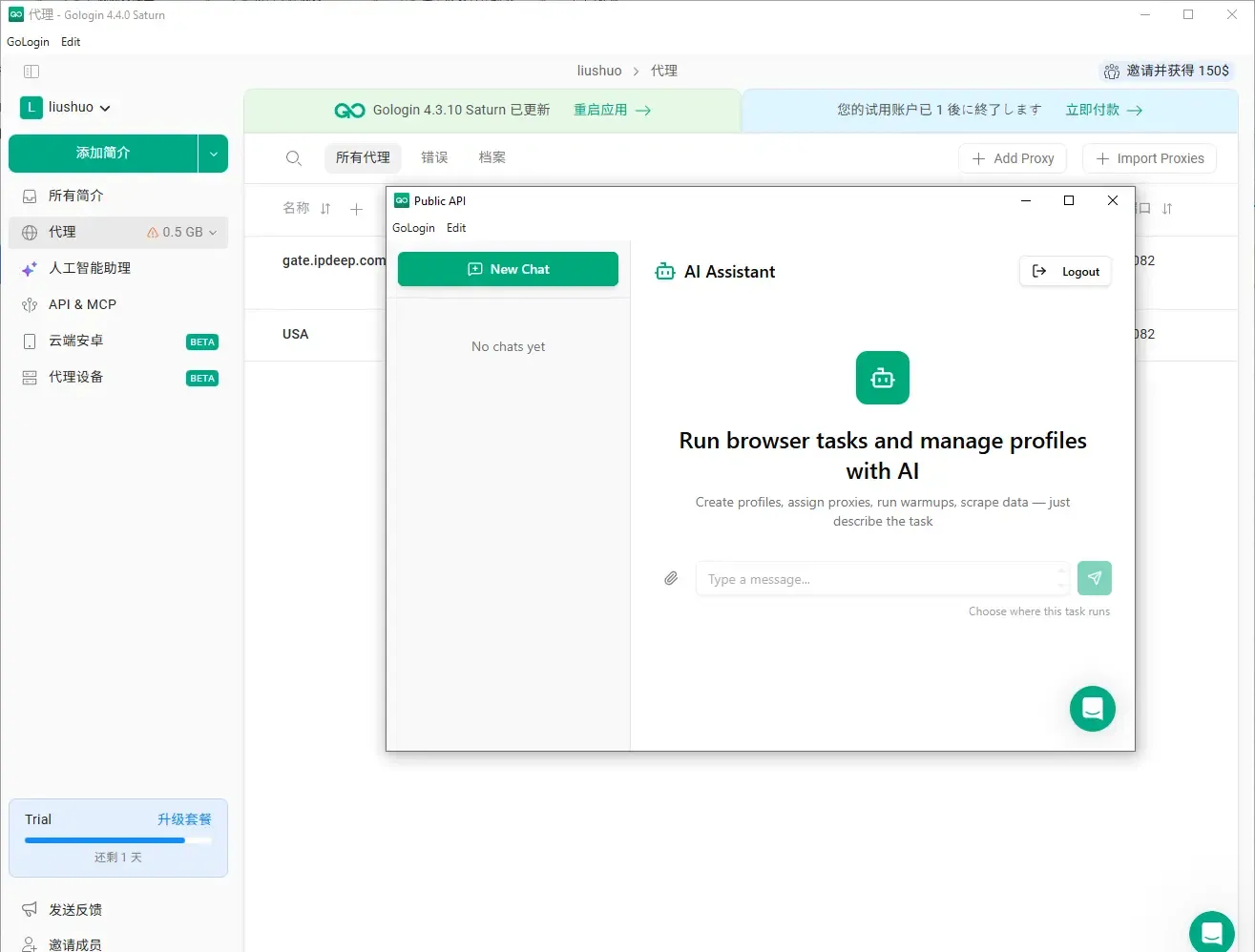Image resolution: width=1255 pixels, height=952 pixels.
Task: Click the AI Assistant robot header icon
Action: [665, 272]
